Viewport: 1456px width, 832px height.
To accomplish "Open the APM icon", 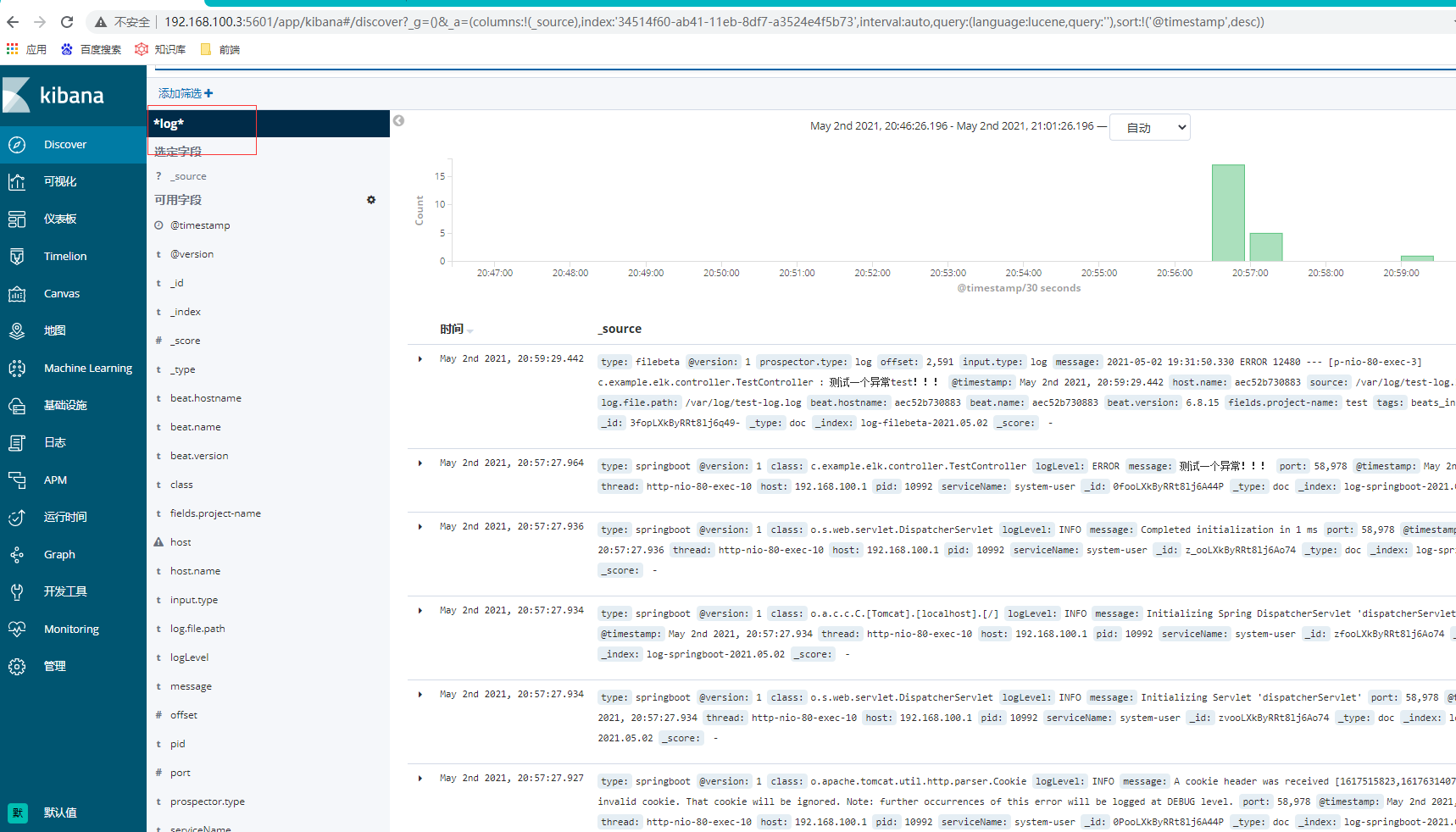I will coord(17,480).
